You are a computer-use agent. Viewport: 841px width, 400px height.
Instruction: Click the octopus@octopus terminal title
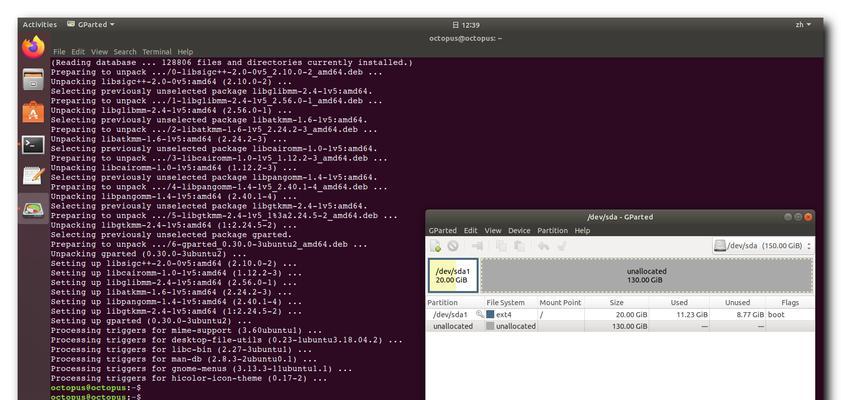(x=466, y=38)
